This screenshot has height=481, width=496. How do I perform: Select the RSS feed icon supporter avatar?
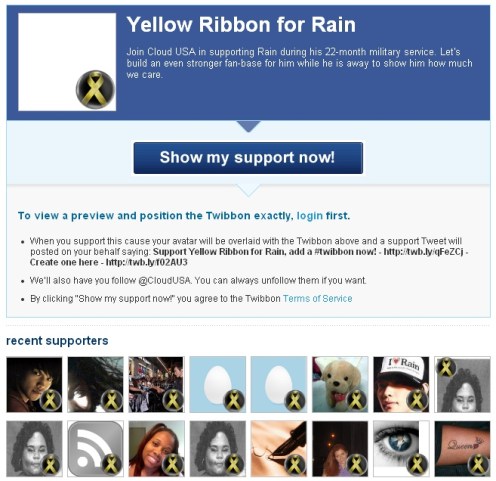coord(95,449)
